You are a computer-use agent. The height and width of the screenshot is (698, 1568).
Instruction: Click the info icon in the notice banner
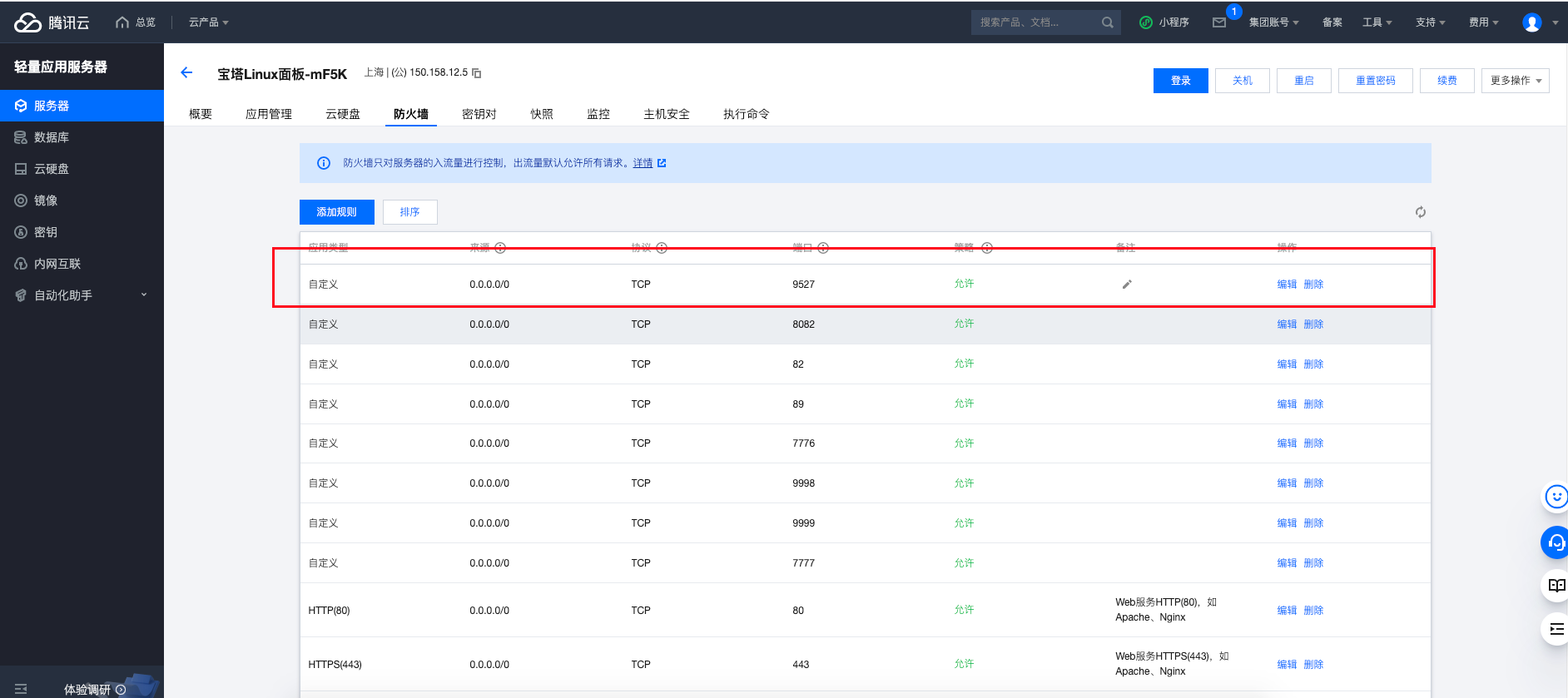click(324, 163)
